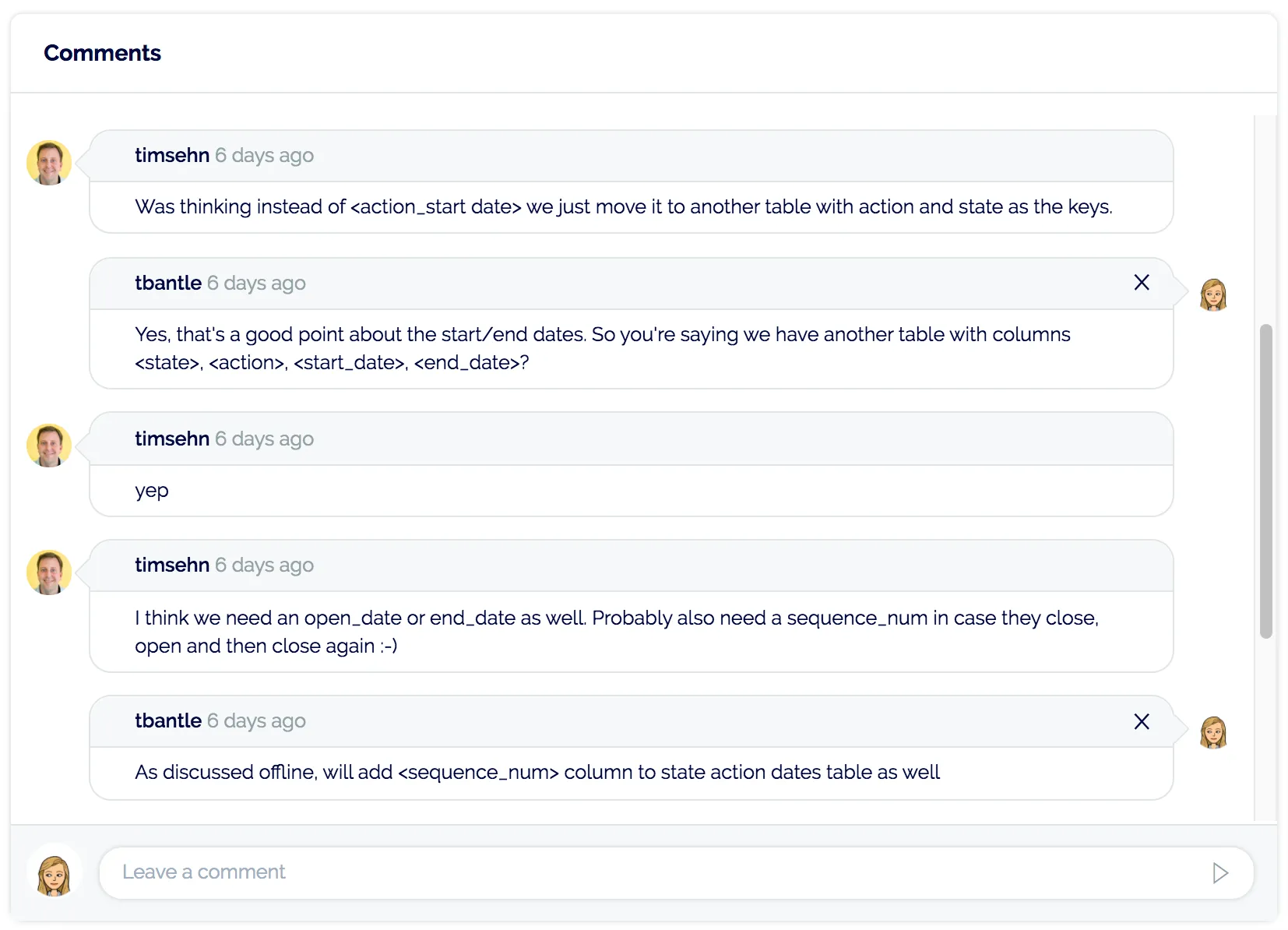
Task: Open timsehn's username on open_date comment
Action: coord(172,565)
